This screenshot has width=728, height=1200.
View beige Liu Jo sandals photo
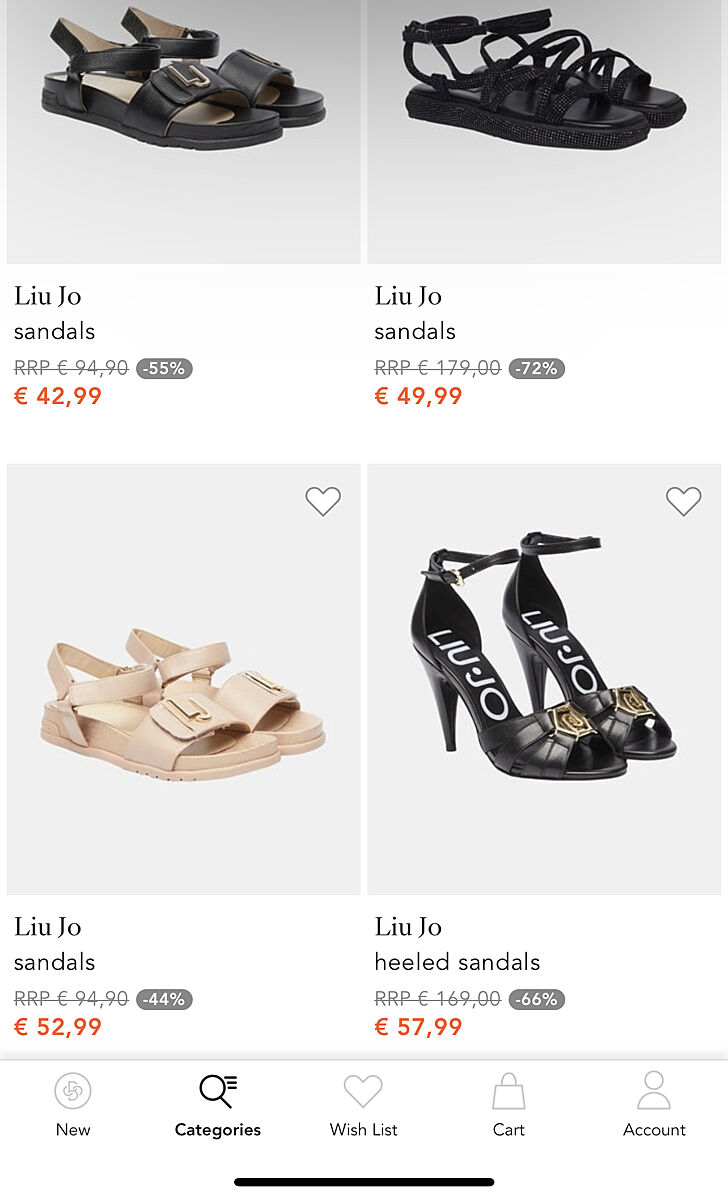coord(184,700)
